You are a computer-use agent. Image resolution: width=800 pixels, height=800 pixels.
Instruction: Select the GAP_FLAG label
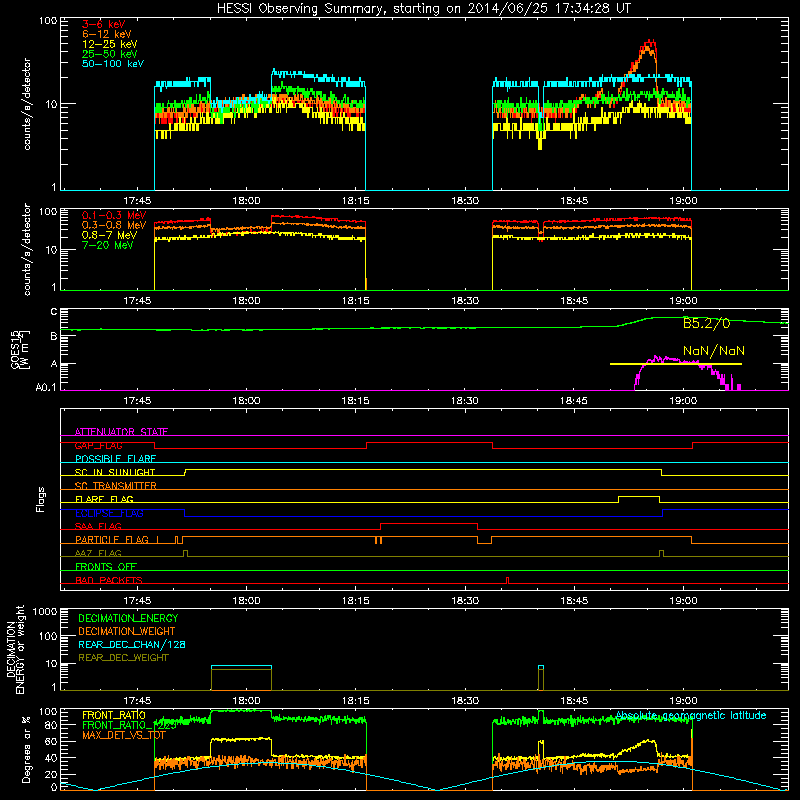[x=98, y=445]
